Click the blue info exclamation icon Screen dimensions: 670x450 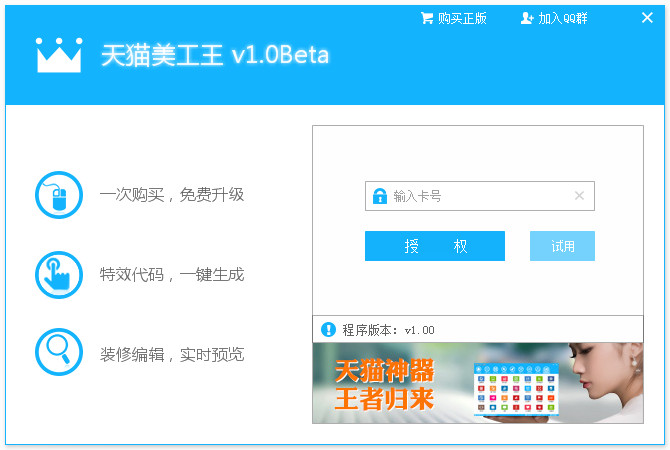327,329
